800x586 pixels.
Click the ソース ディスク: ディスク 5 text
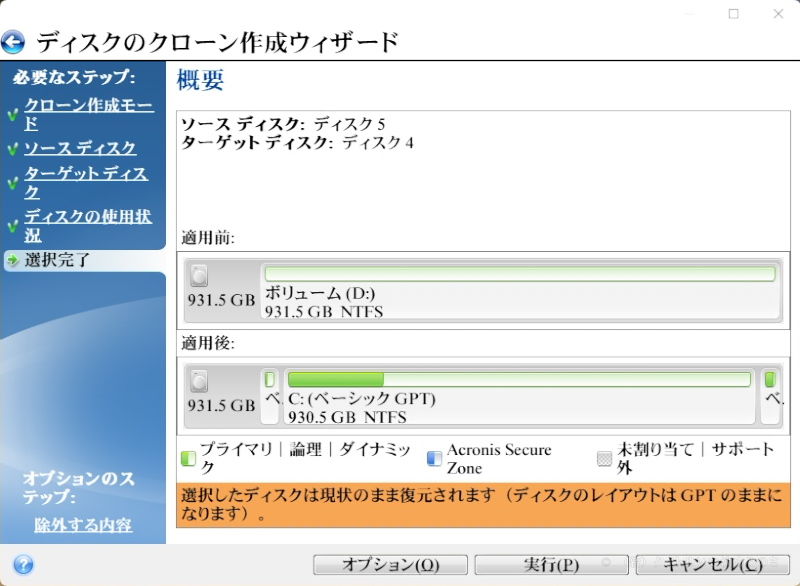click(x=283, y=124)
